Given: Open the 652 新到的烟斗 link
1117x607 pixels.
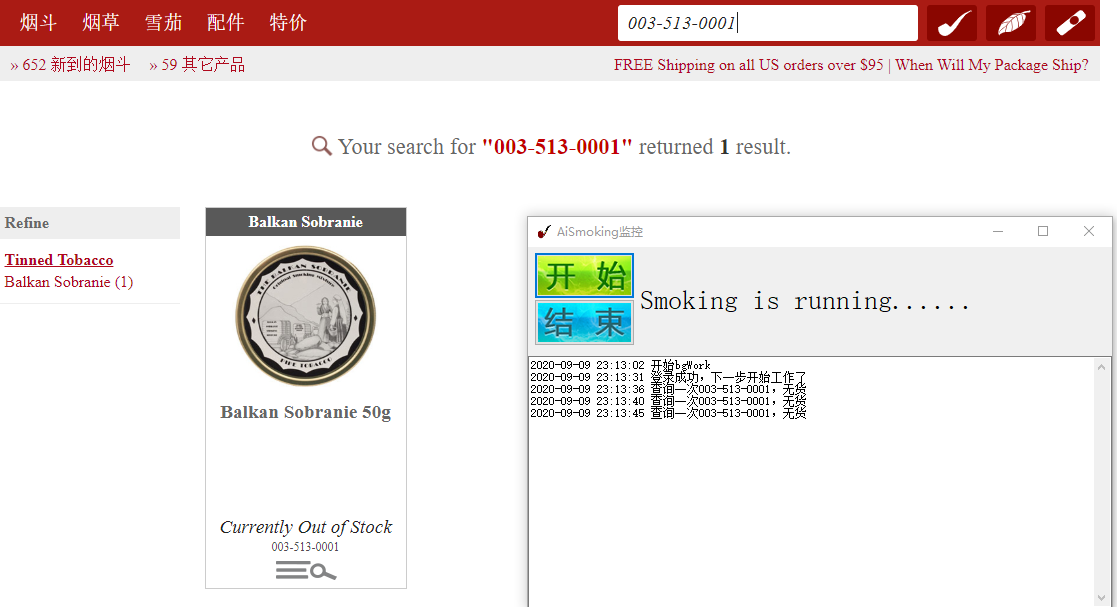Looking at the screenshot, I should [70, 65].
